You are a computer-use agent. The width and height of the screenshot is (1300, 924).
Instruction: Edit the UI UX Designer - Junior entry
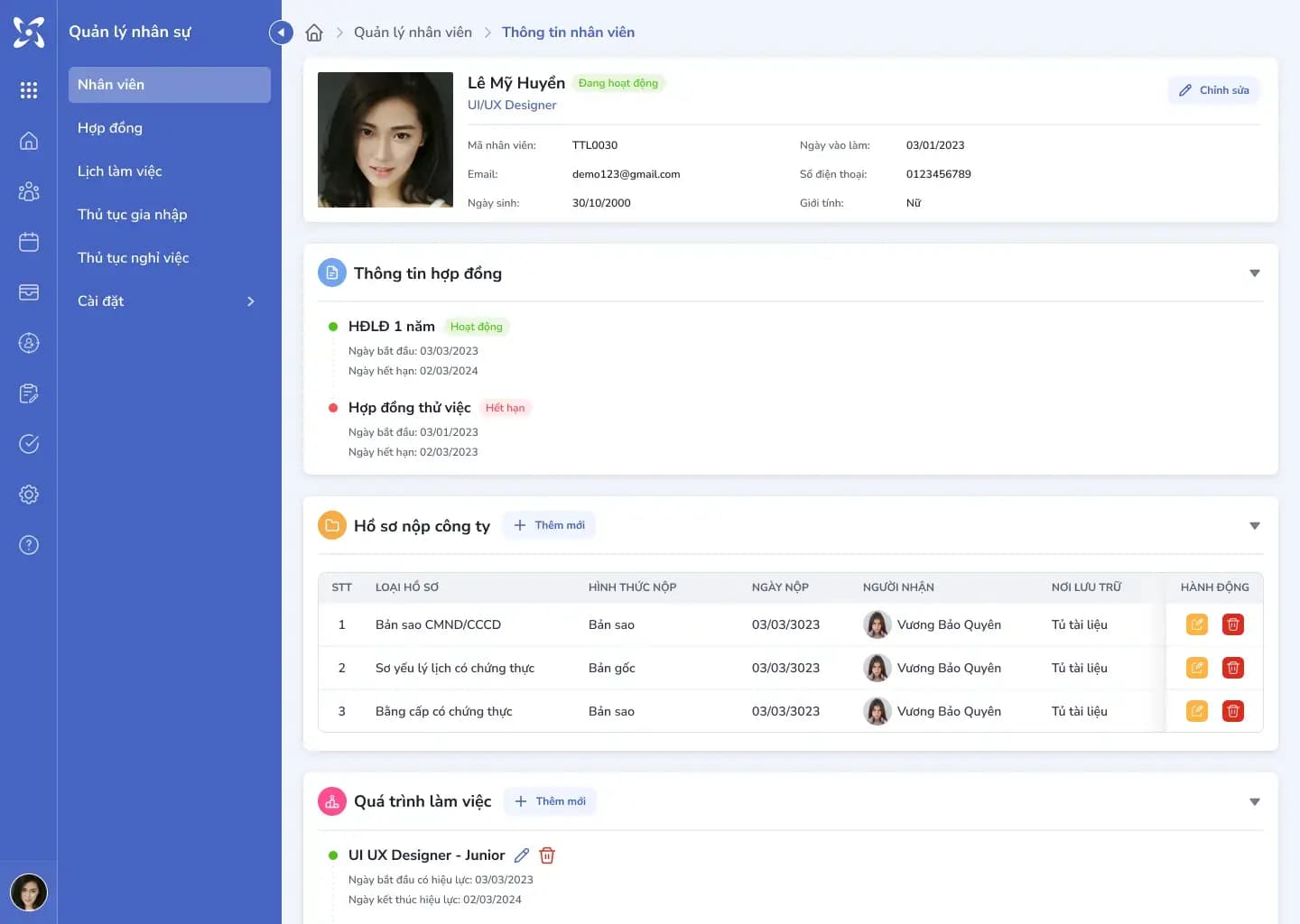[x=522, y=855]
